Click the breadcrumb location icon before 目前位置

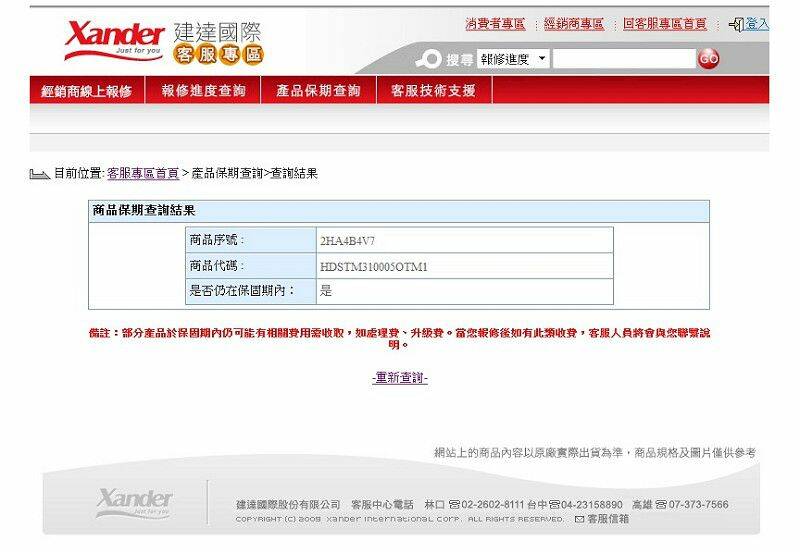(39, 174)
